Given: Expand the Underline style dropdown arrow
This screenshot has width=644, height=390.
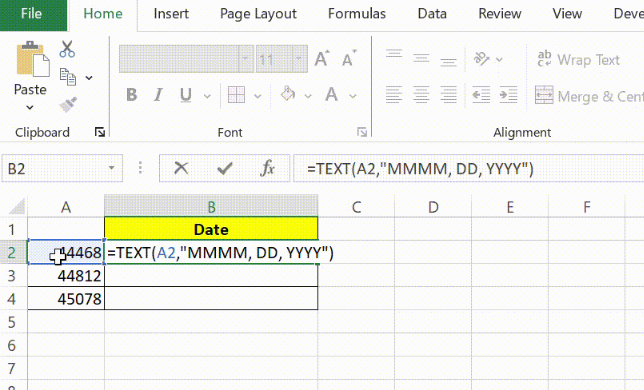Looking at the screenshot, I should coord(207,96).
